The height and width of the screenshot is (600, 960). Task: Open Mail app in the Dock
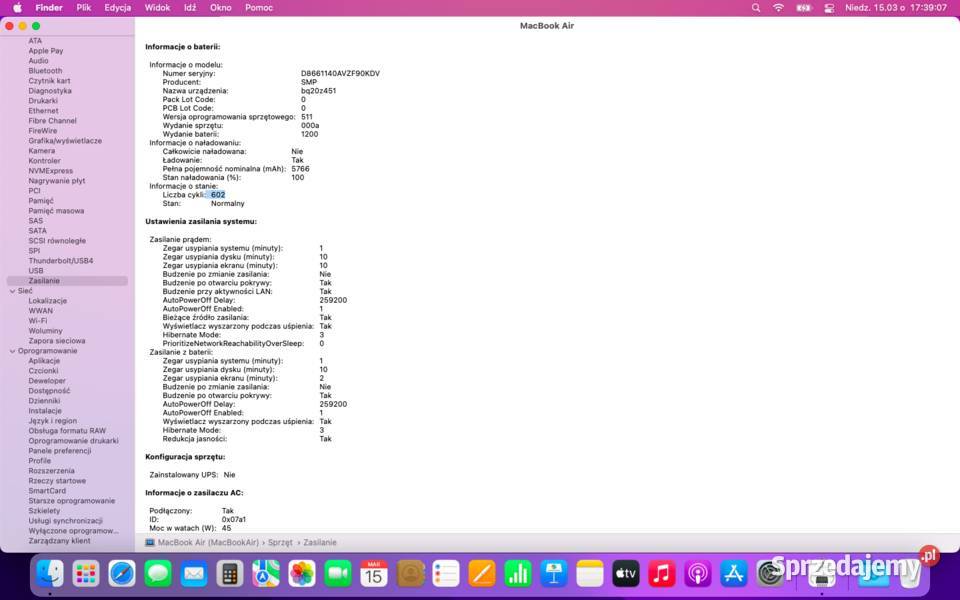pyautogui.click(x=194, y=574)
